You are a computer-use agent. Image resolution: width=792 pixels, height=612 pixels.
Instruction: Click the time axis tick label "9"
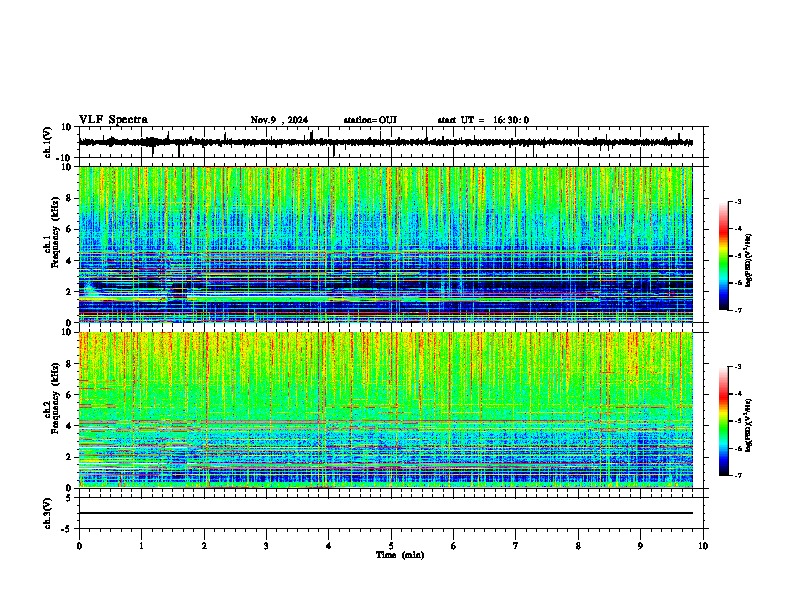click(x=640, y=546)
